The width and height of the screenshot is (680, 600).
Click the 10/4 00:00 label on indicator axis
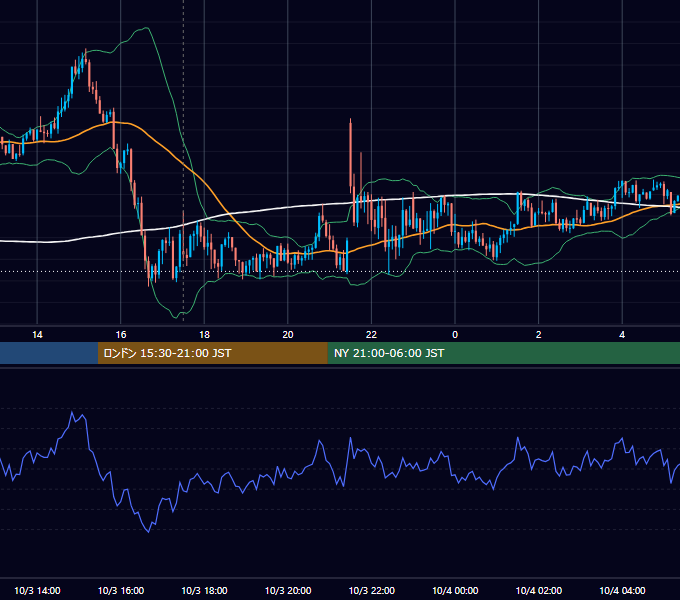click(x=455, y=590)
